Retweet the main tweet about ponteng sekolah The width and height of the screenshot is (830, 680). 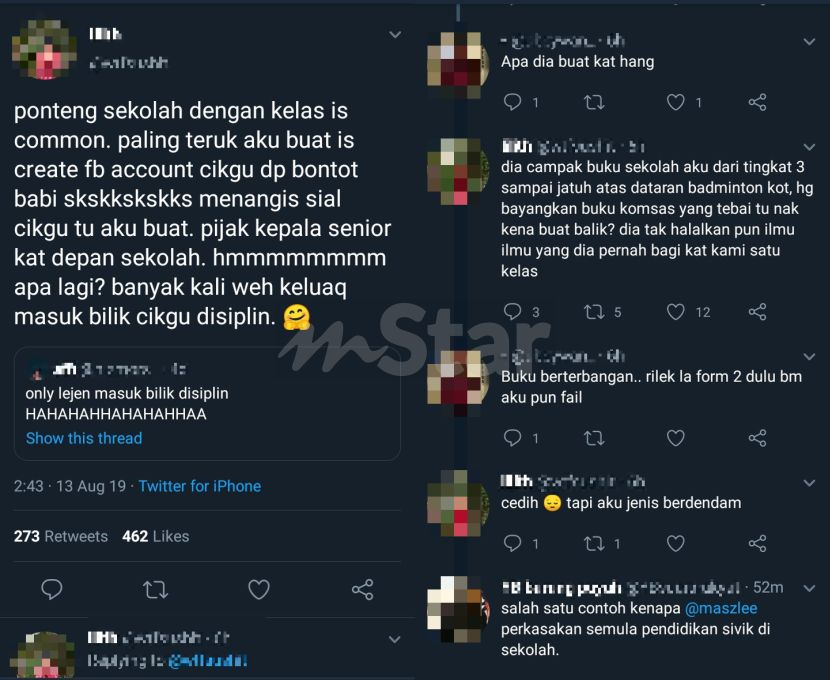click(155, 590)
